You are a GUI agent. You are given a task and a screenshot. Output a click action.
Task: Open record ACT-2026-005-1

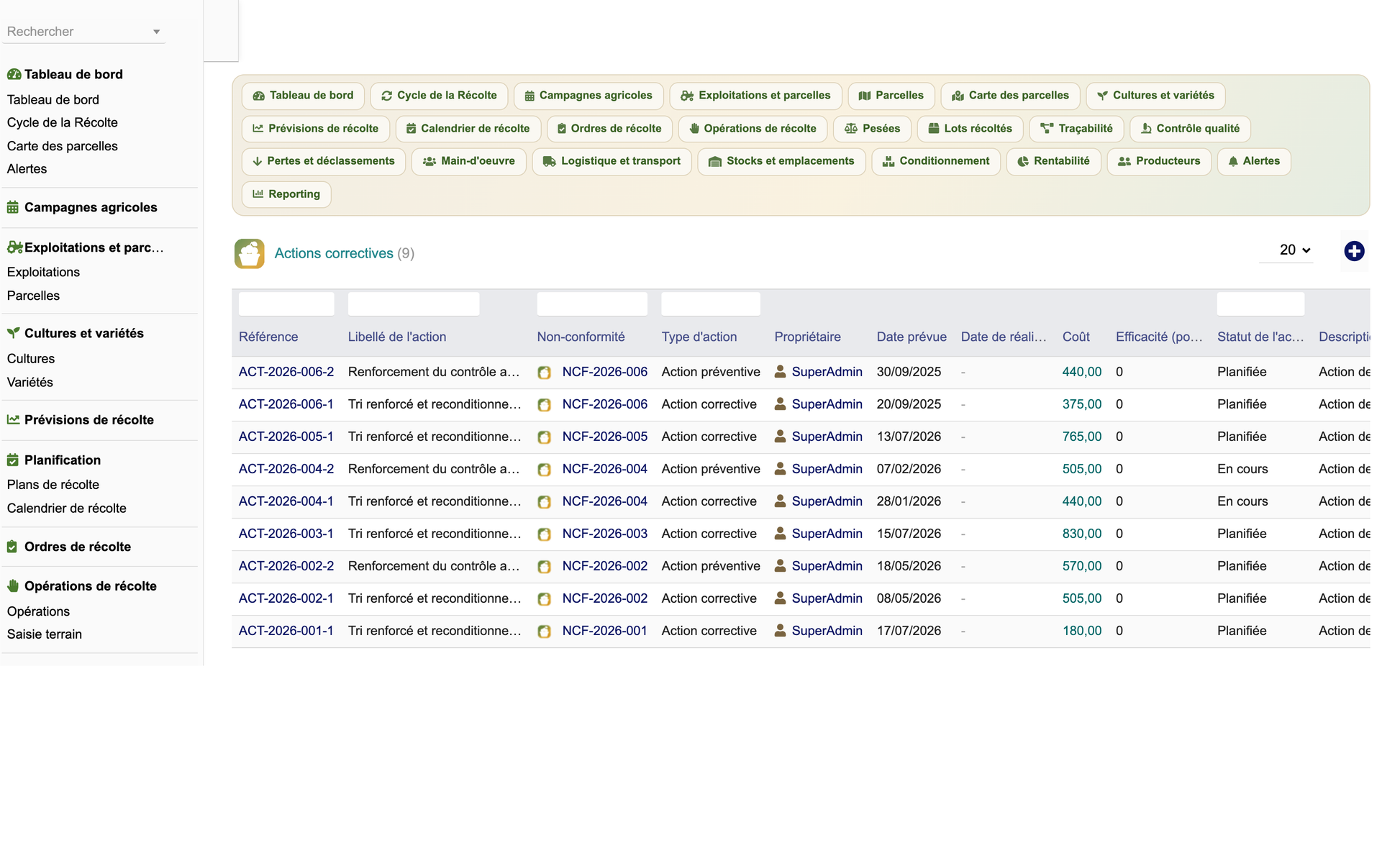[x=286, y=437]
